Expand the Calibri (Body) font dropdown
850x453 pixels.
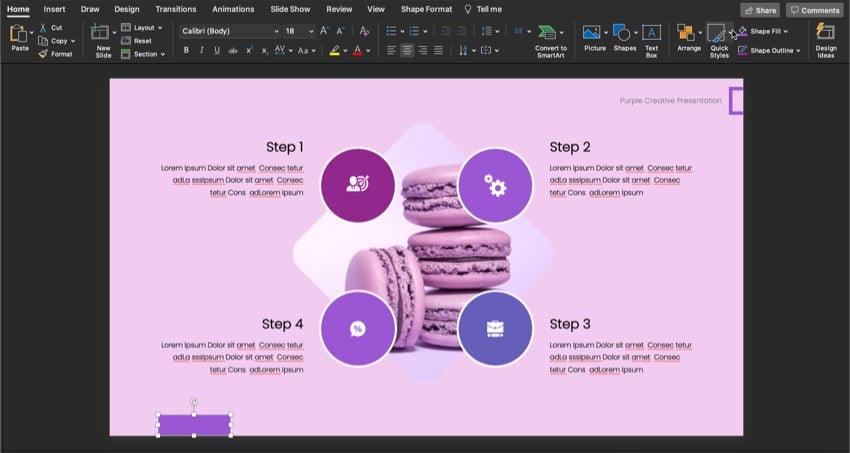[x=276, y=31]
